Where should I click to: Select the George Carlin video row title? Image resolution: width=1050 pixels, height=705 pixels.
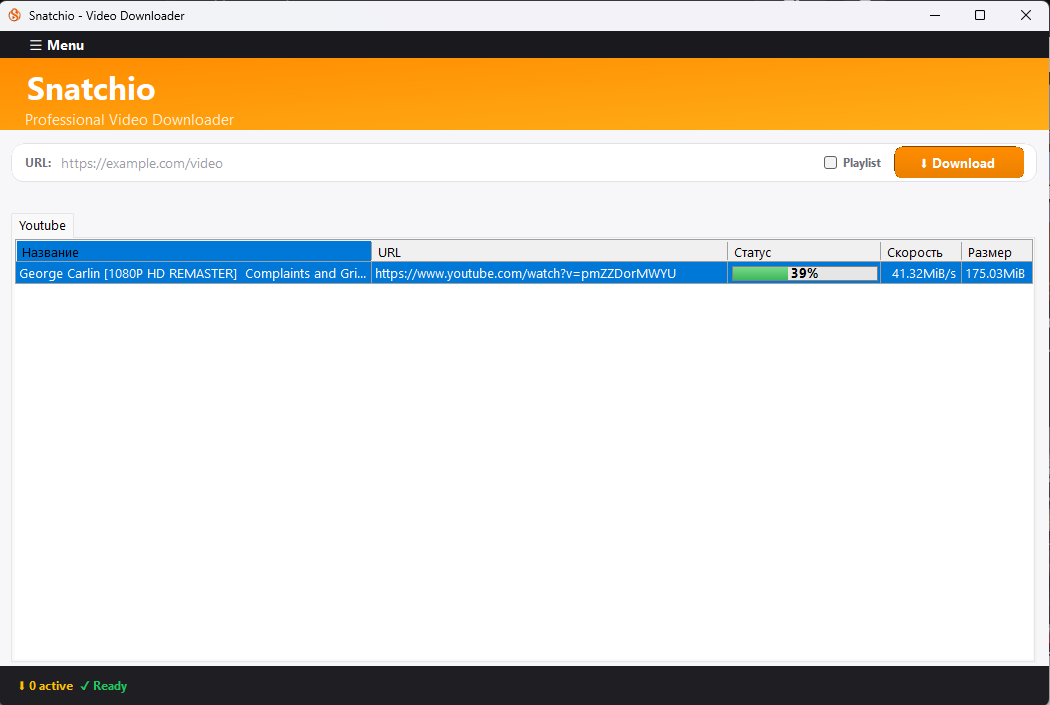193,273
